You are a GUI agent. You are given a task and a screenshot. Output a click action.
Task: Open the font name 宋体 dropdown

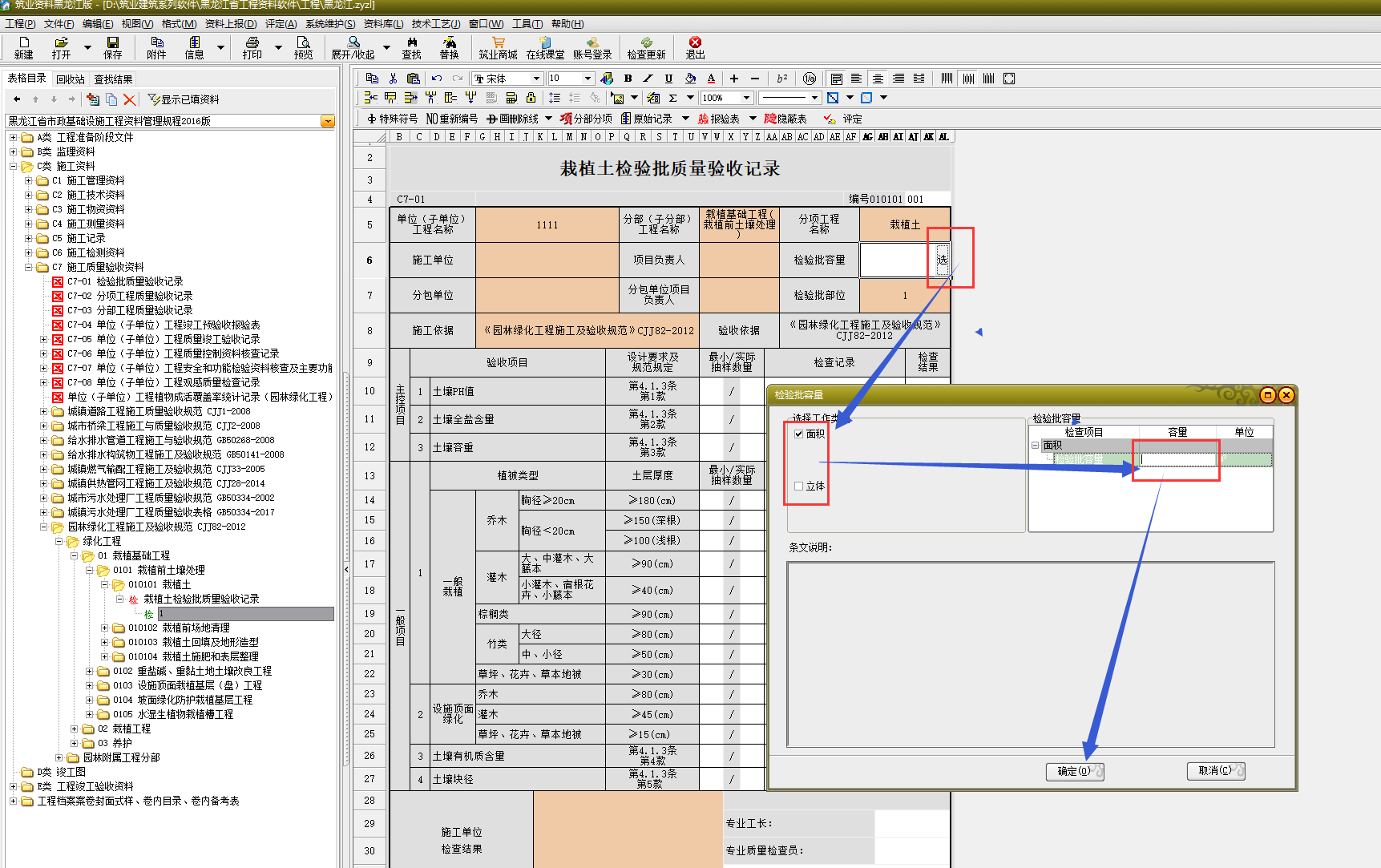(x=536, y=79)
